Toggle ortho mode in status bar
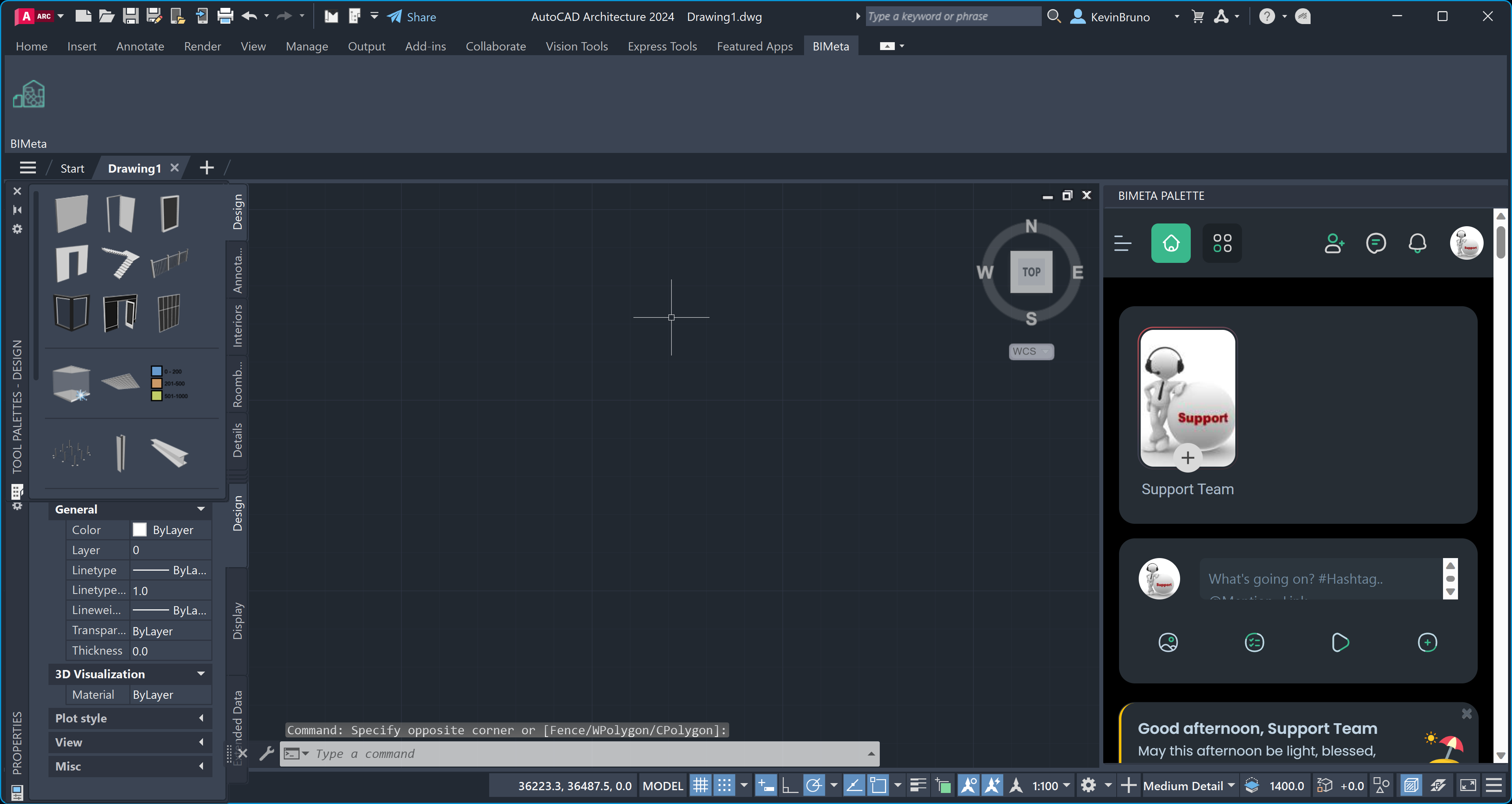 790,786
